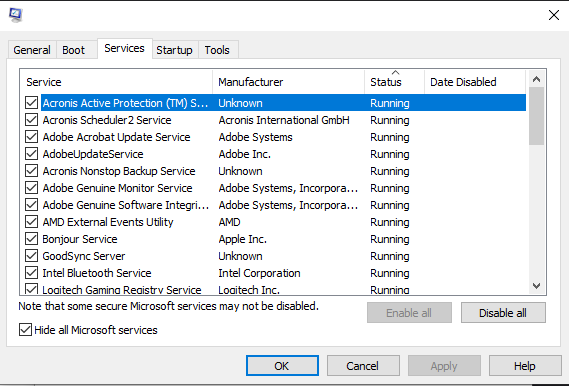Image resolution: width=569 pixels, height=386 pixels.
Task: Toggle Acronis Nonstop Backup Service checkbox
Action: [32, 171]
